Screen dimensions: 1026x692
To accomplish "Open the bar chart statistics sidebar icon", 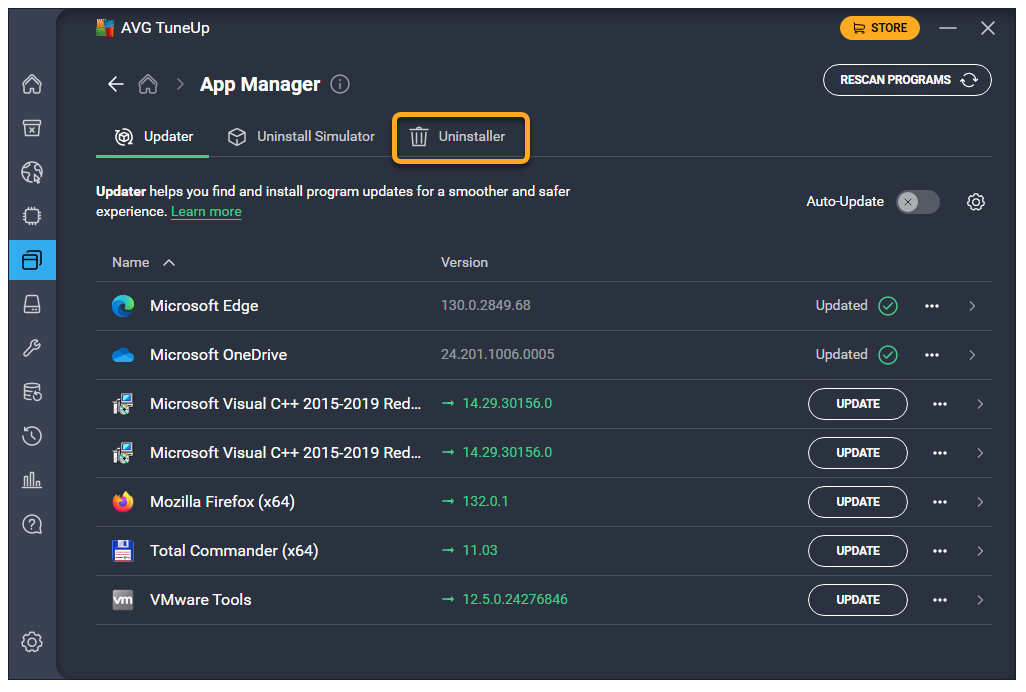I will [x=32, y=480].
